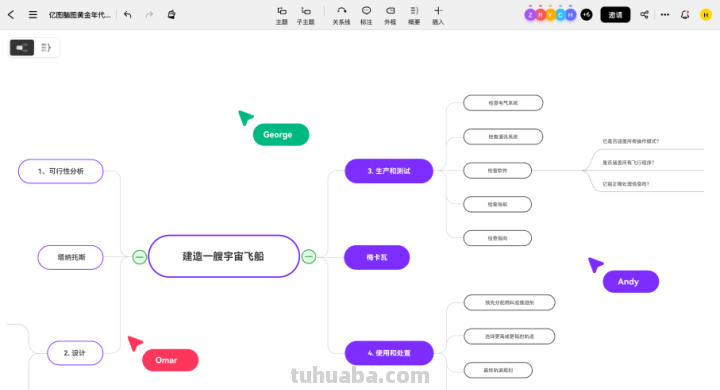Click collaborator avatar C
This screenshot has height=390, width=720.
[560, 15]
